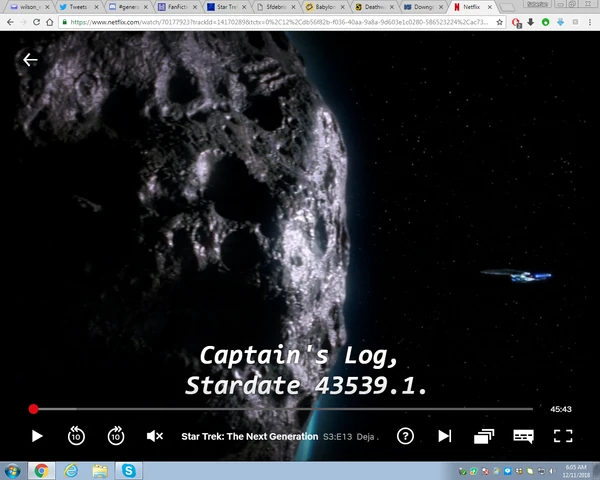Switch to the Deathw tab

[374, 7]
